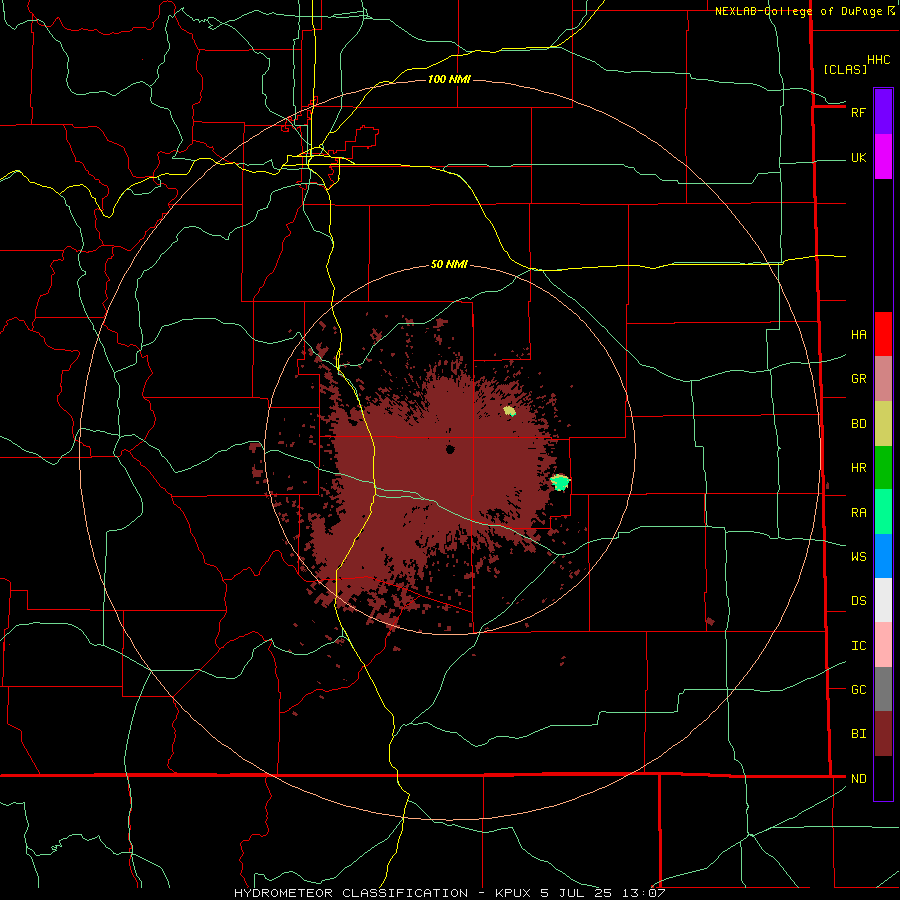Click the 'BI' legend label text
This screenshot has width=900, height=900.
[x=858, y=734]
